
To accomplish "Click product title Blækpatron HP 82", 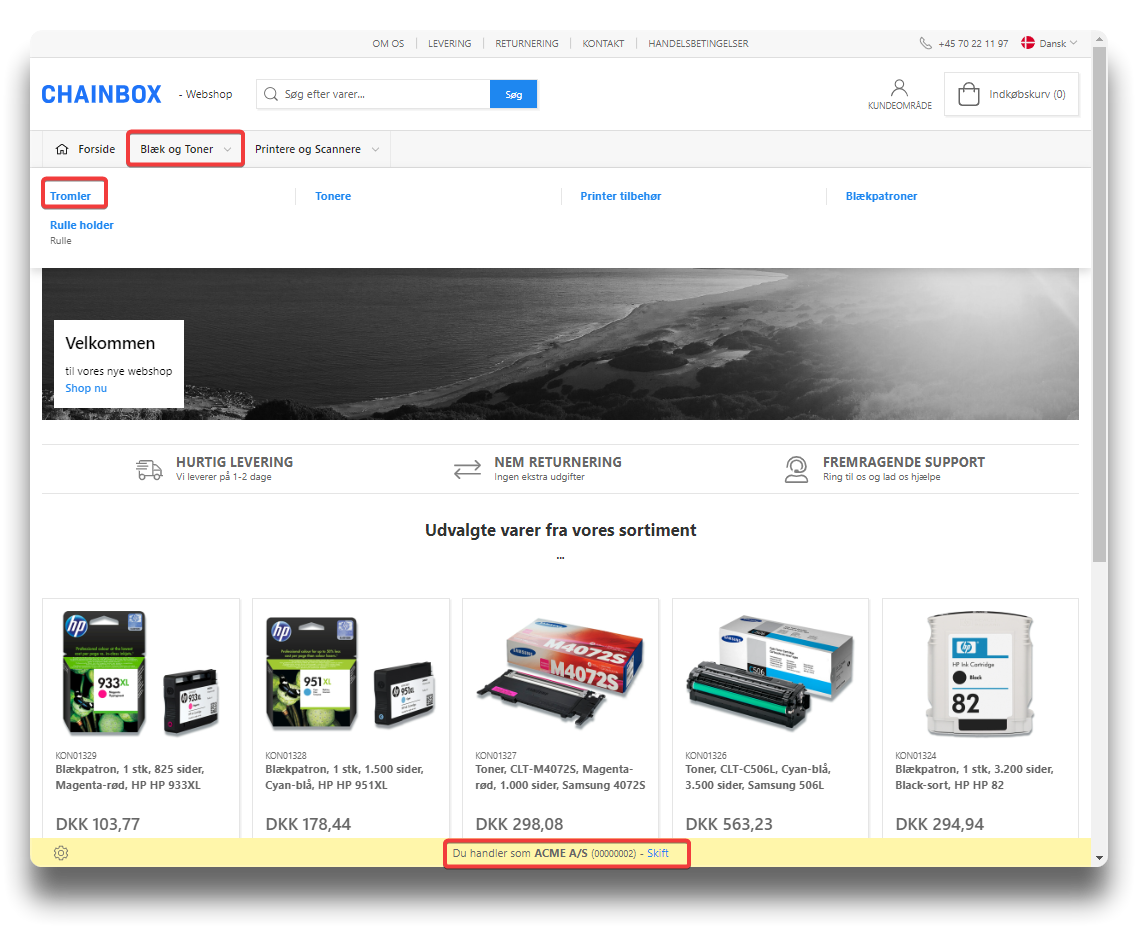I will (x=974, y=777).
